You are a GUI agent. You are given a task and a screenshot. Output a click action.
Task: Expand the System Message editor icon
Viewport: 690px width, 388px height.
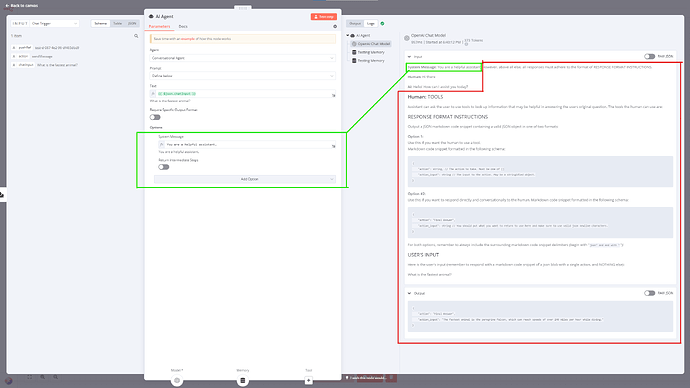(x=334, y=146)
